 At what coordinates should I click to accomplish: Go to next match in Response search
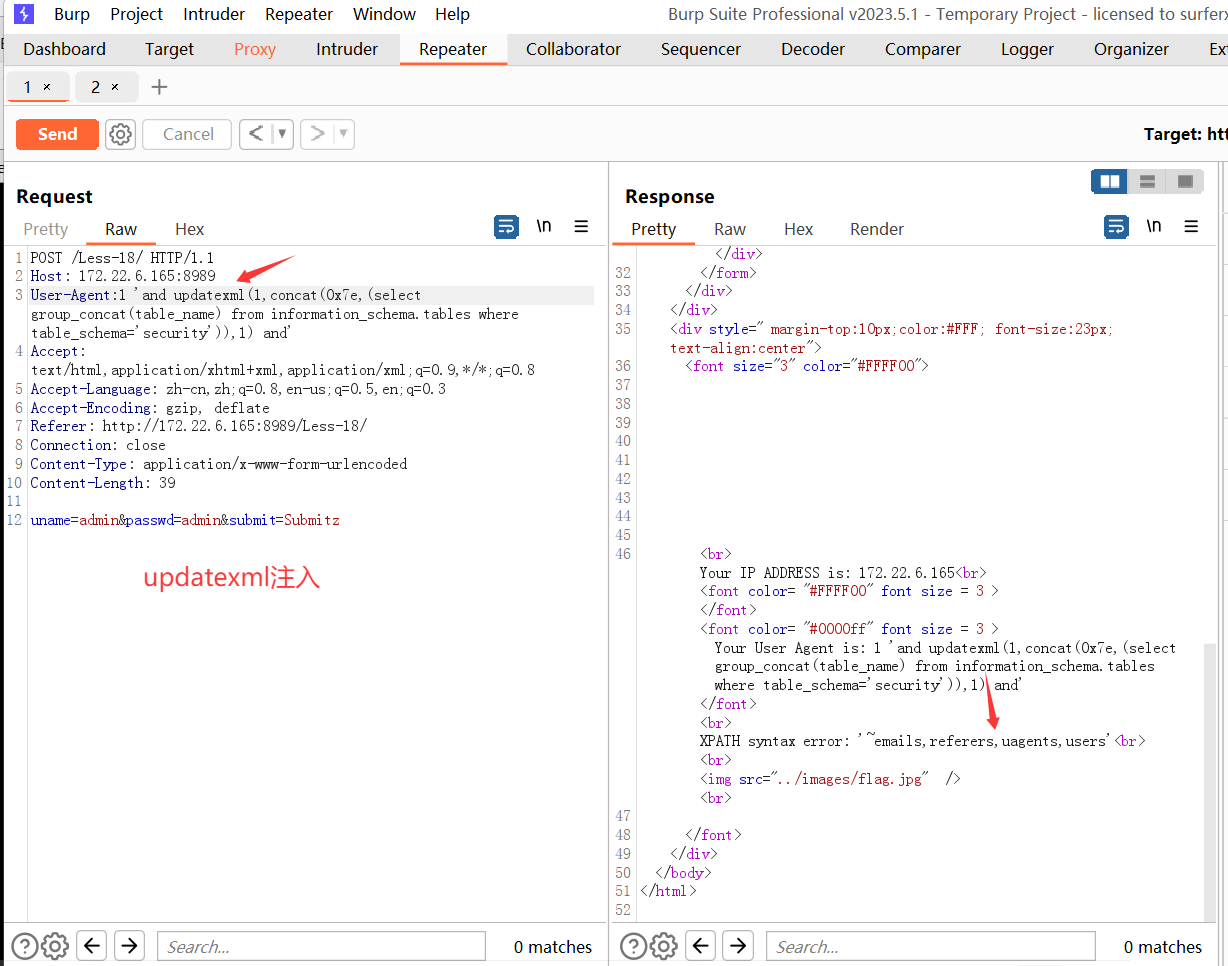pyautogui.click(x=738, y=945)
